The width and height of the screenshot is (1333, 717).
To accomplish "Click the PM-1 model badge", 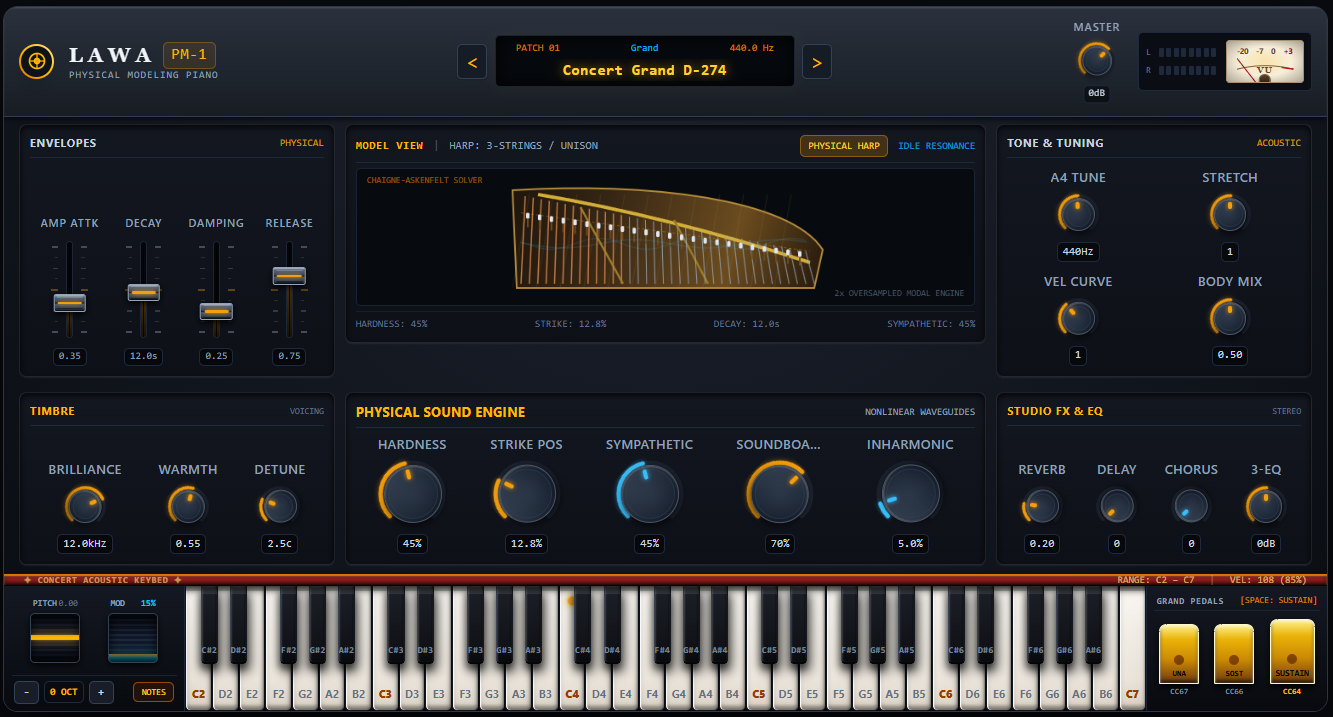I will (x=189, y=55).
